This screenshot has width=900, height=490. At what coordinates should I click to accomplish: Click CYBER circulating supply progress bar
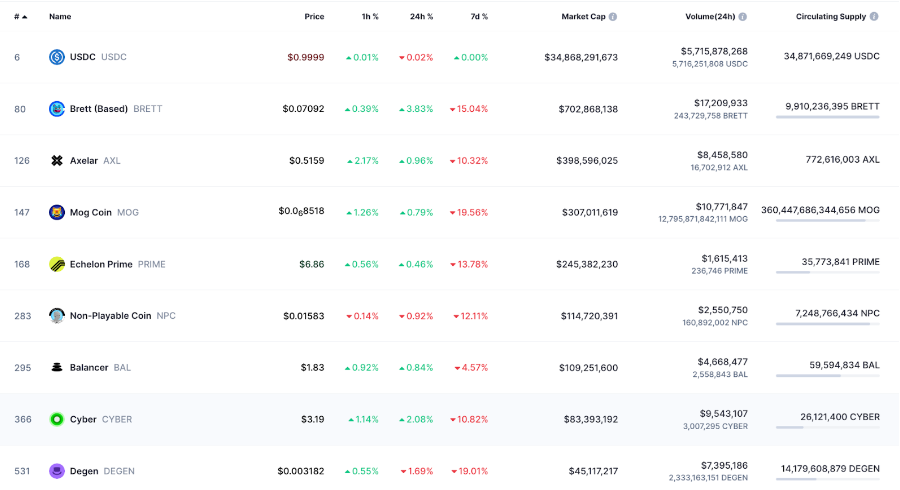pos(828,427)
